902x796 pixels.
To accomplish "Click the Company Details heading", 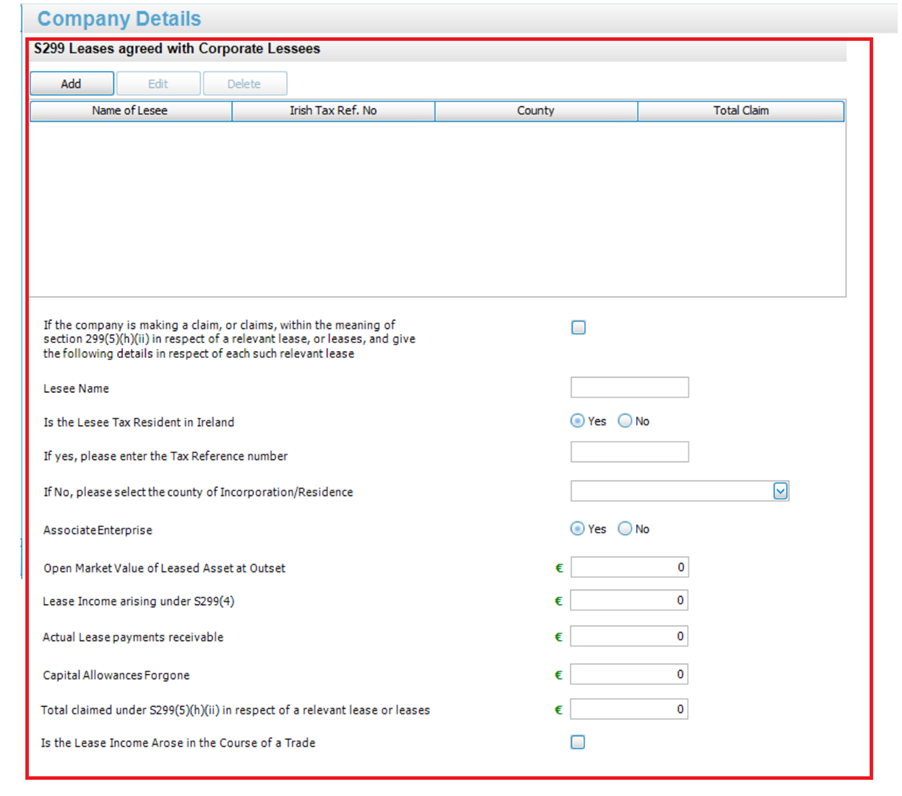I will (119, 19).
